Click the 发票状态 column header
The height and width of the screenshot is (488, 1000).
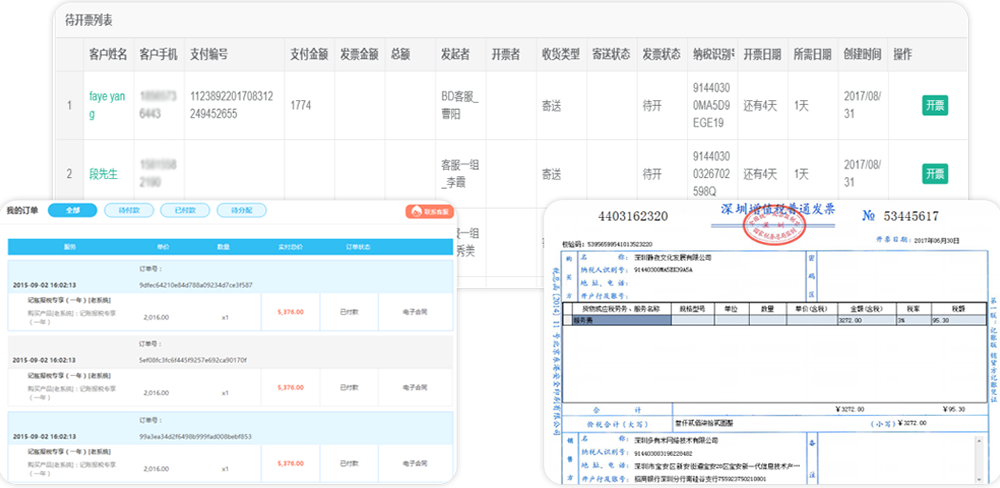coord(661,54)
